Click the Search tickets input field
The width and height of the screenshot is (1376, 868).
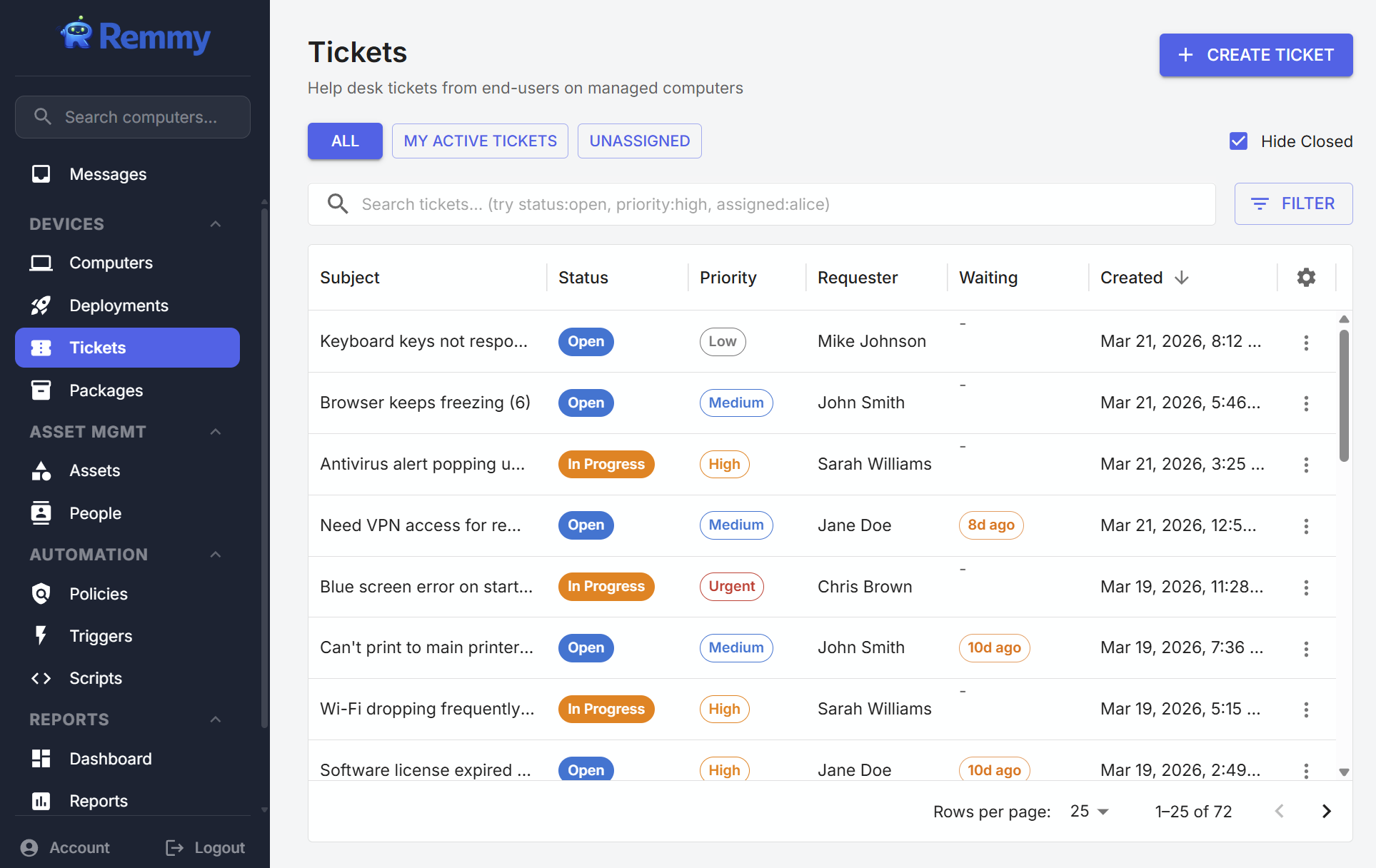(x=778, y=205)
